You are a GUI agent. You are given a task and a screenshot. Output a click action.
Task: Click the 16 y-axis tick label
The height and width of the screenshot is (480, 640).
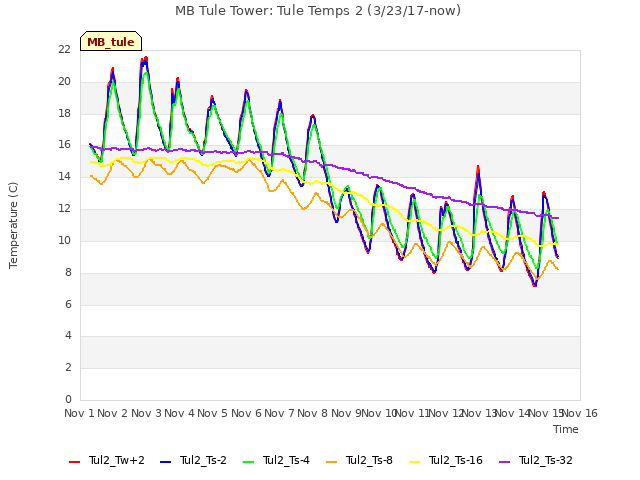[64, 145]
